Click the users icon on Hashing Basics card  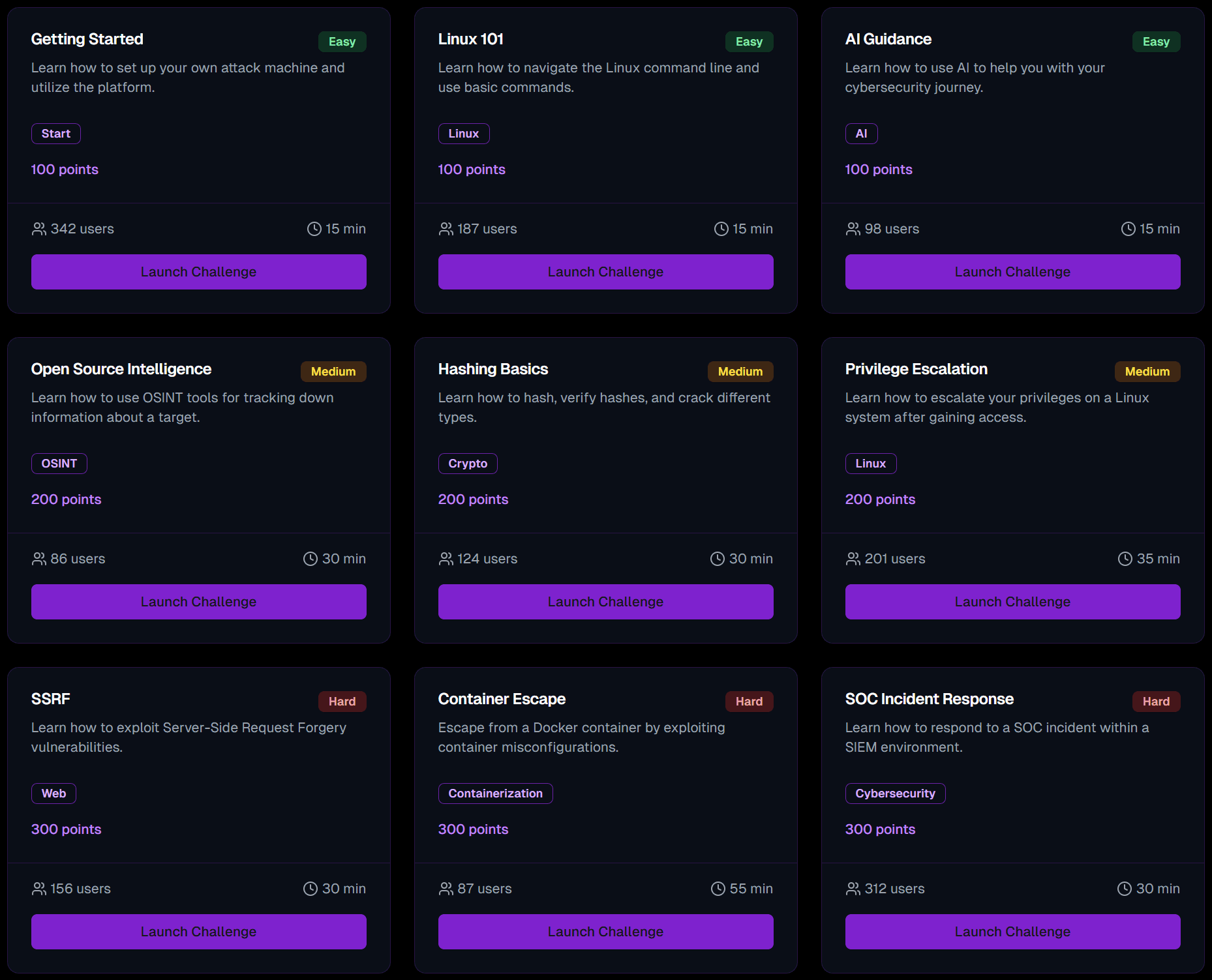(x=446, y=558)
